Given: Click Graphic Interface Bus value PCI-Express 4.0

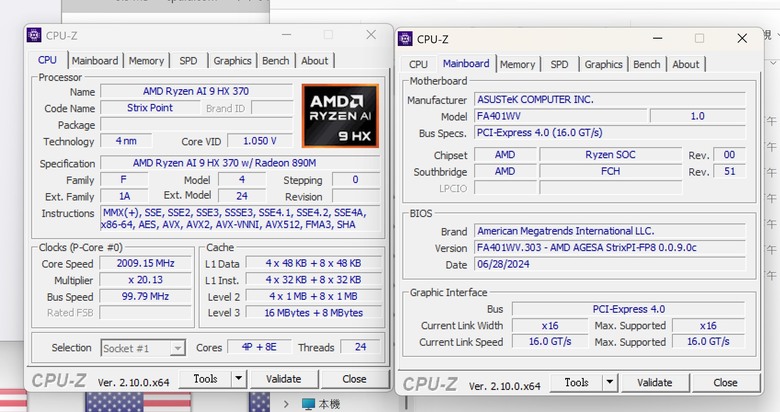Looking at the screenshot, I should click(629, 309).
